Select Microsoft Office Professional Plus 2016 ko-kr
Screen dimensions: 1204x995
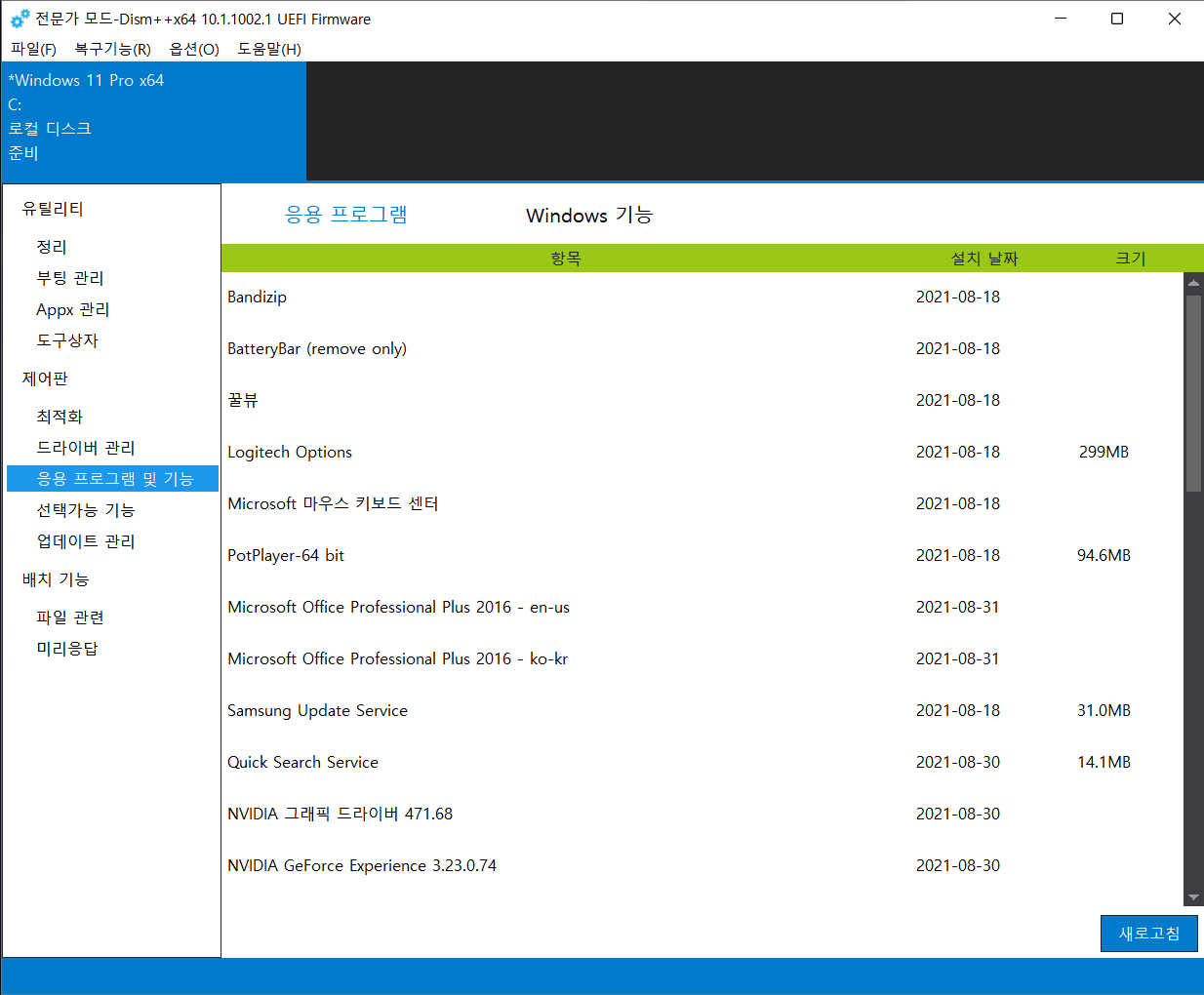702,659
